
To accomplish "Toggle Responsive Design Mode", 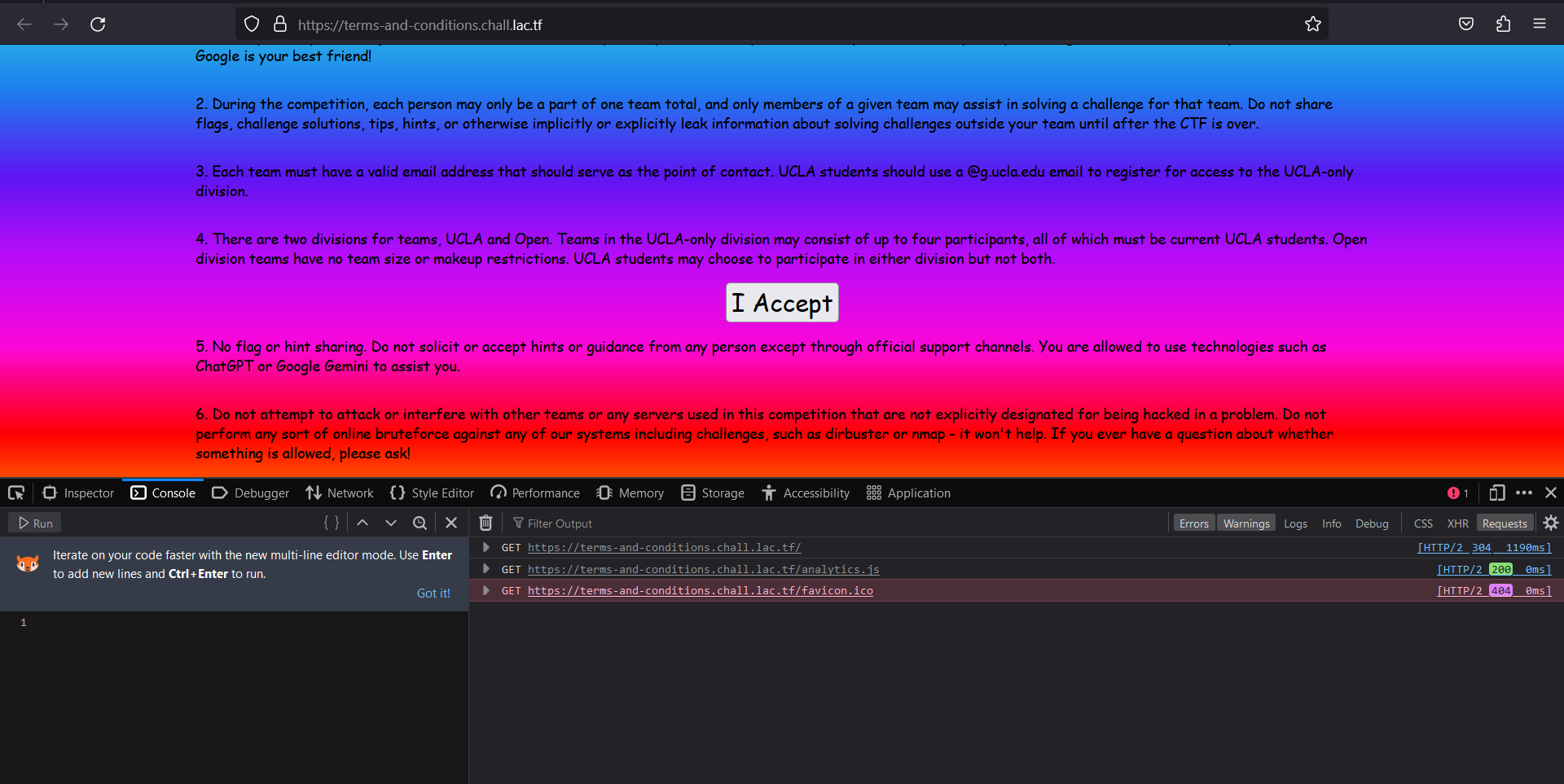I will click(1497, 493).
